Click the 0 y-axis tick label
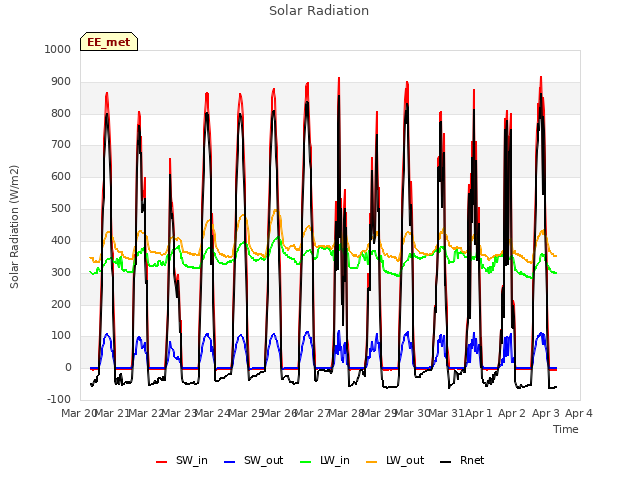640x480 pixels. [x=68, y=367]
